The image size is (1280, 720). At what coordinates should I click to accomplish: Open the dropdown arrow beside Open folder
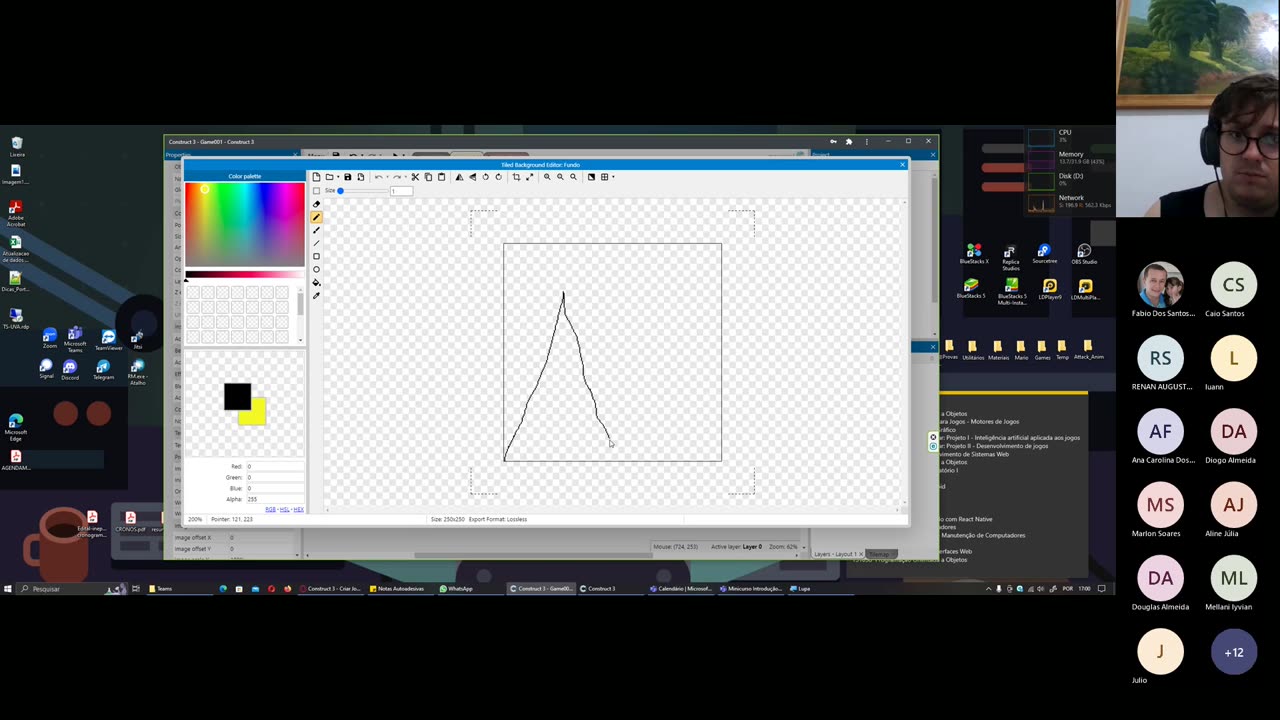[338, 177]
